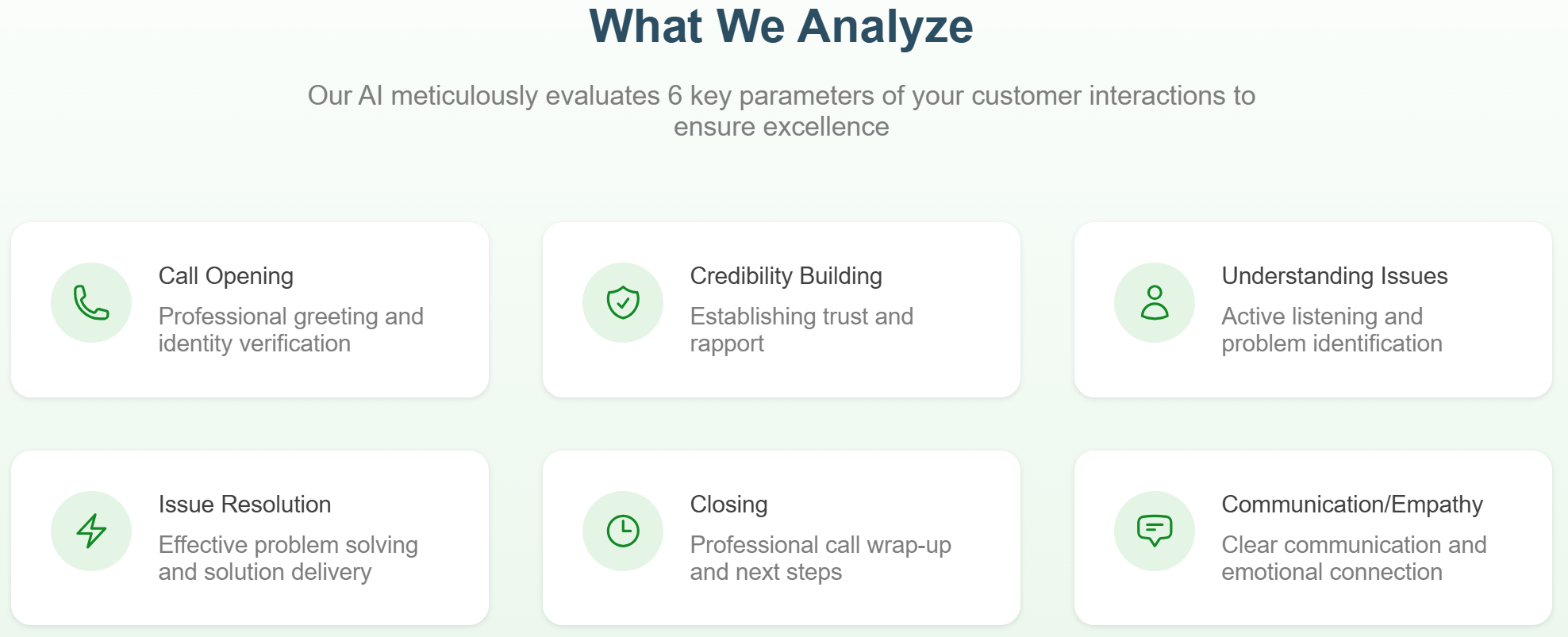Select the Credibility Building title
1568x637 pixels.
tap(786, 276)
